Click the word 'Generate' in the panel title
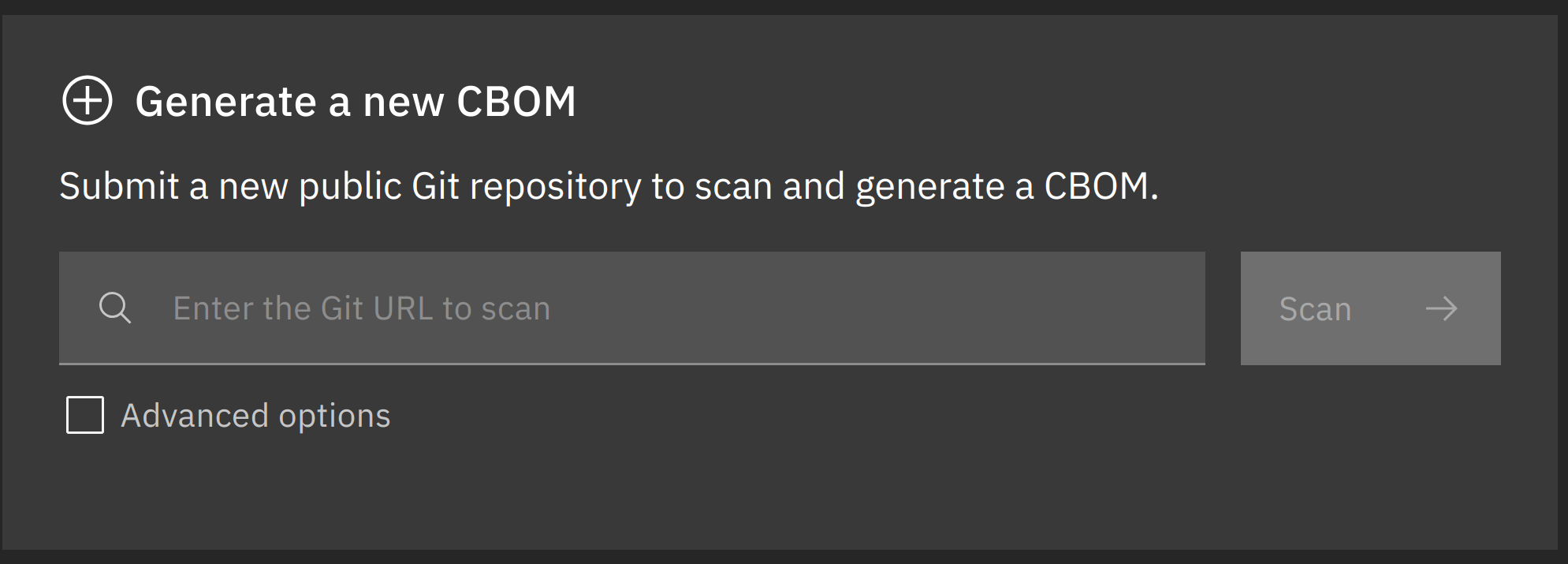Viewport: 1568px width, 564px height. 225,102
